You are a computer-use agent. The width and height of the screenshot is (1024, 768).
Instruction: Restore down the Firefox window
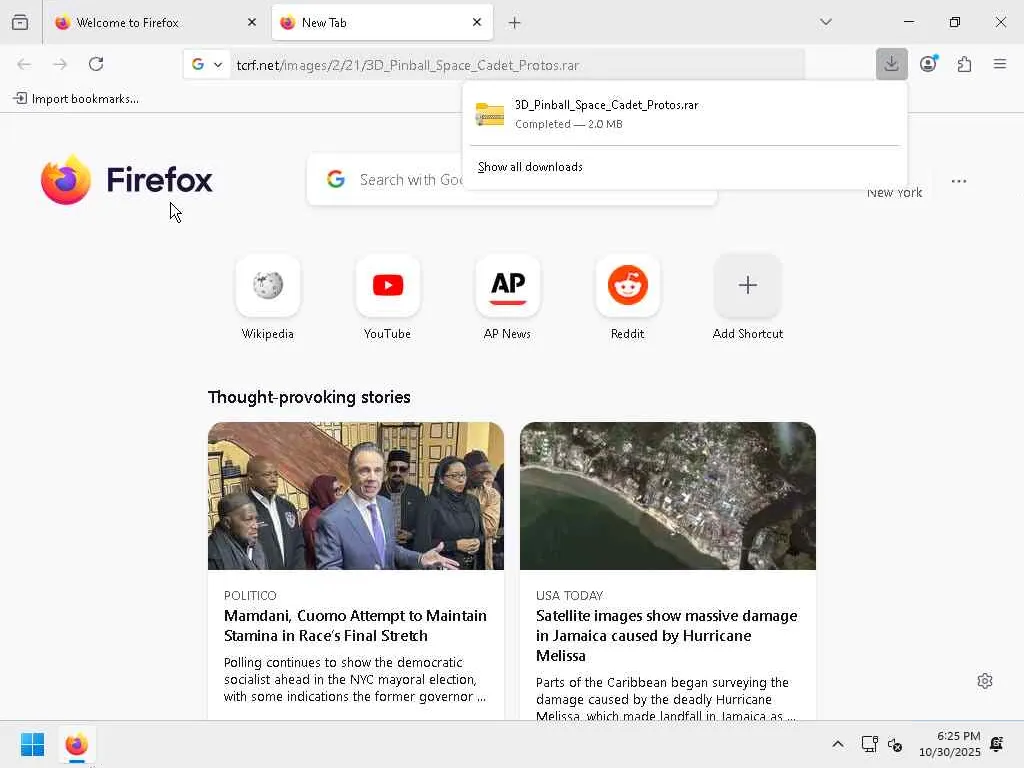click(x=955, y=22)
